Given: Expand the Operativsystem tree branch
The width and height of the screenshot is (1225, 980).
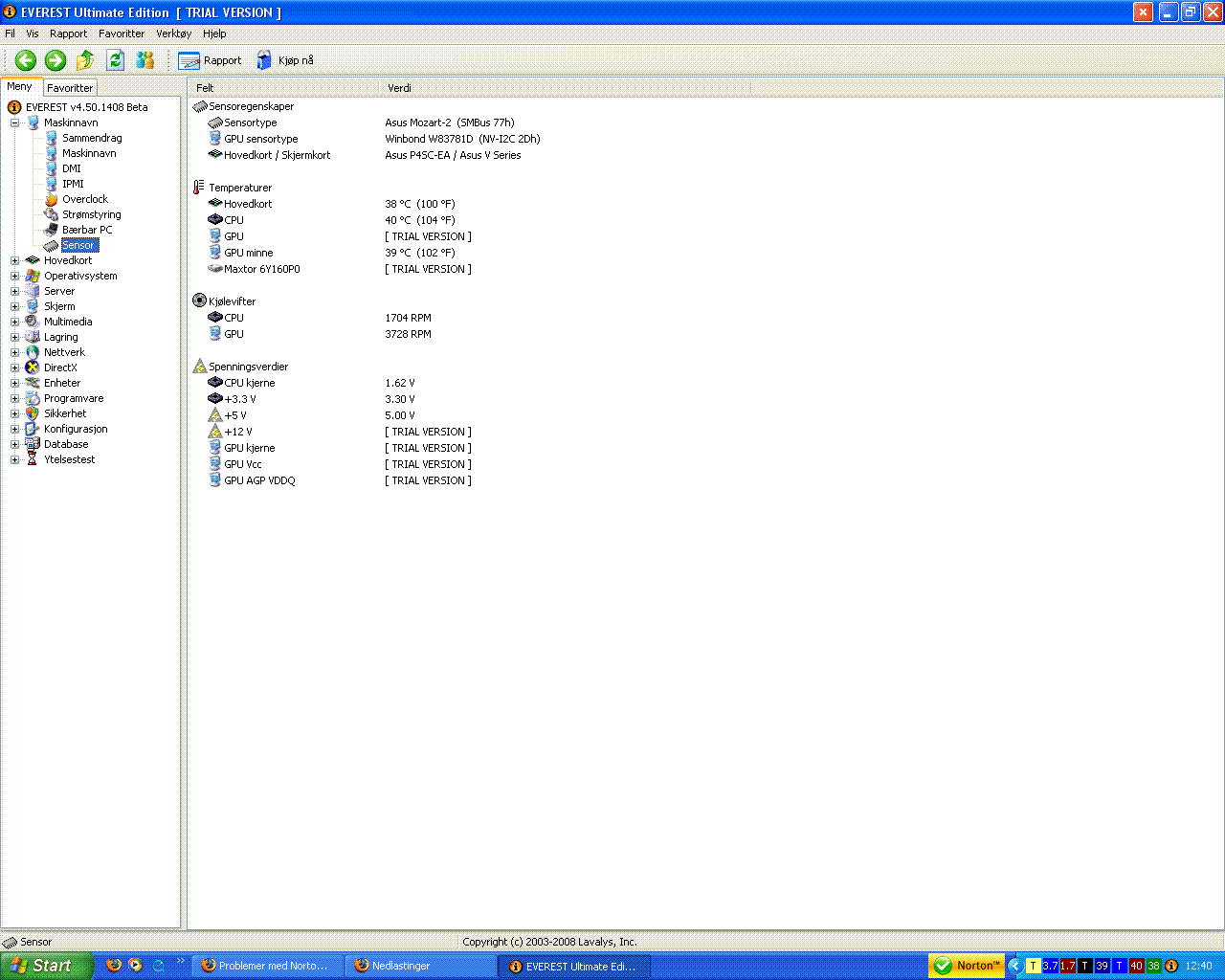Looking at the screenshot, I should 14,276.
